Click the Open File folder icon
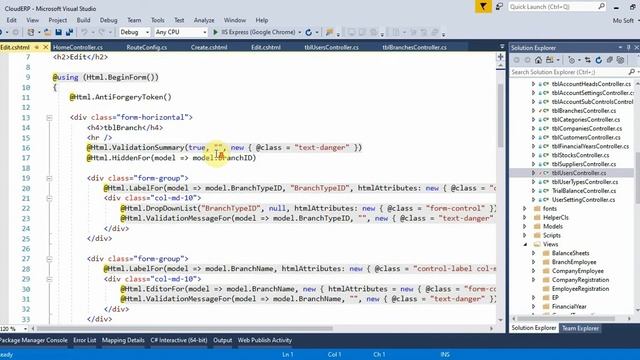The height and width of the screenshot is (360, 640). tap(48, 32)
